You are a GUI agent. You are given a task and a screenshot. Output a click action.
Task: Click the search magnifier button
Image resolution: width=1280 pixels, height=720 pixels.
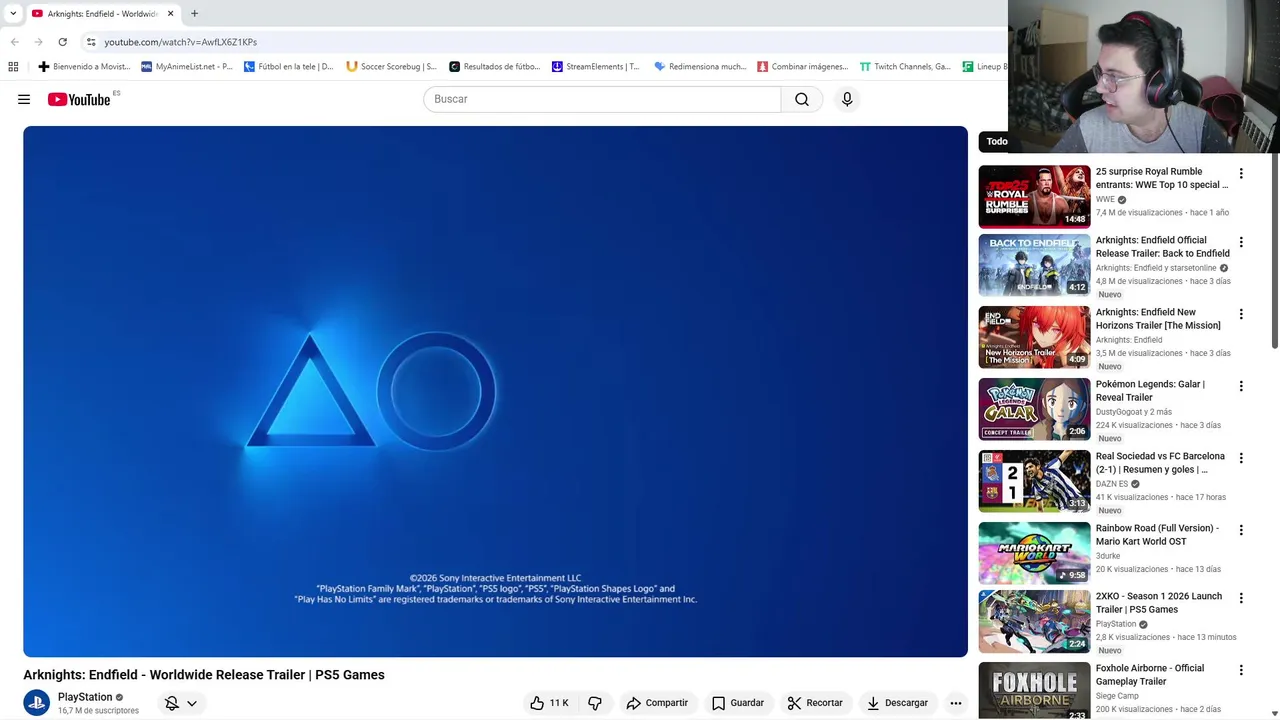click(x=802, y=99)
